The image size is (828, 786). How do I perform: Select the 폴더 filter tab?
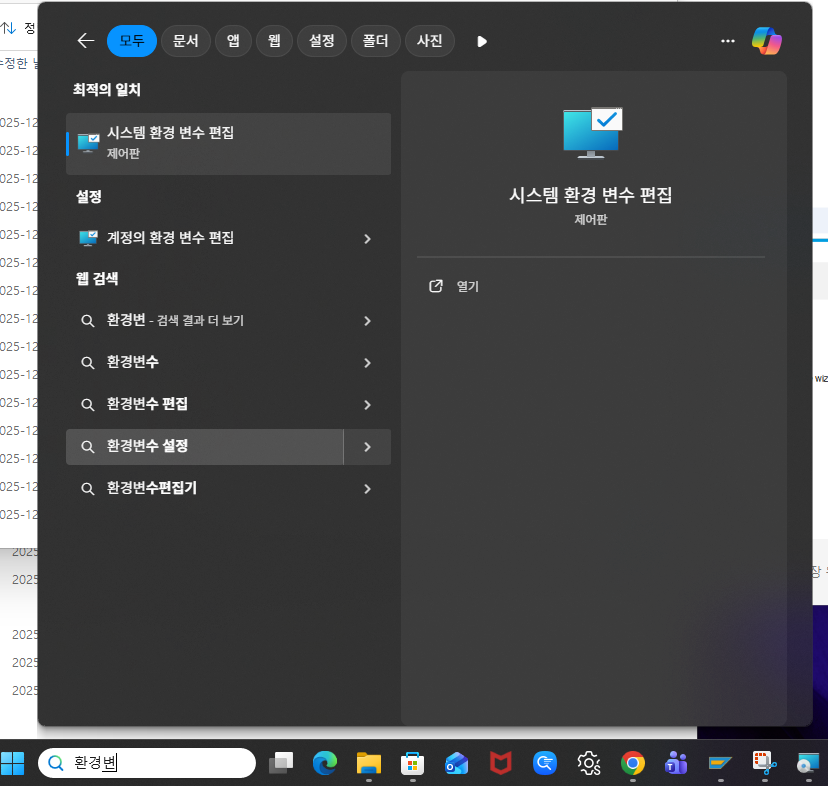click(375, 41)
